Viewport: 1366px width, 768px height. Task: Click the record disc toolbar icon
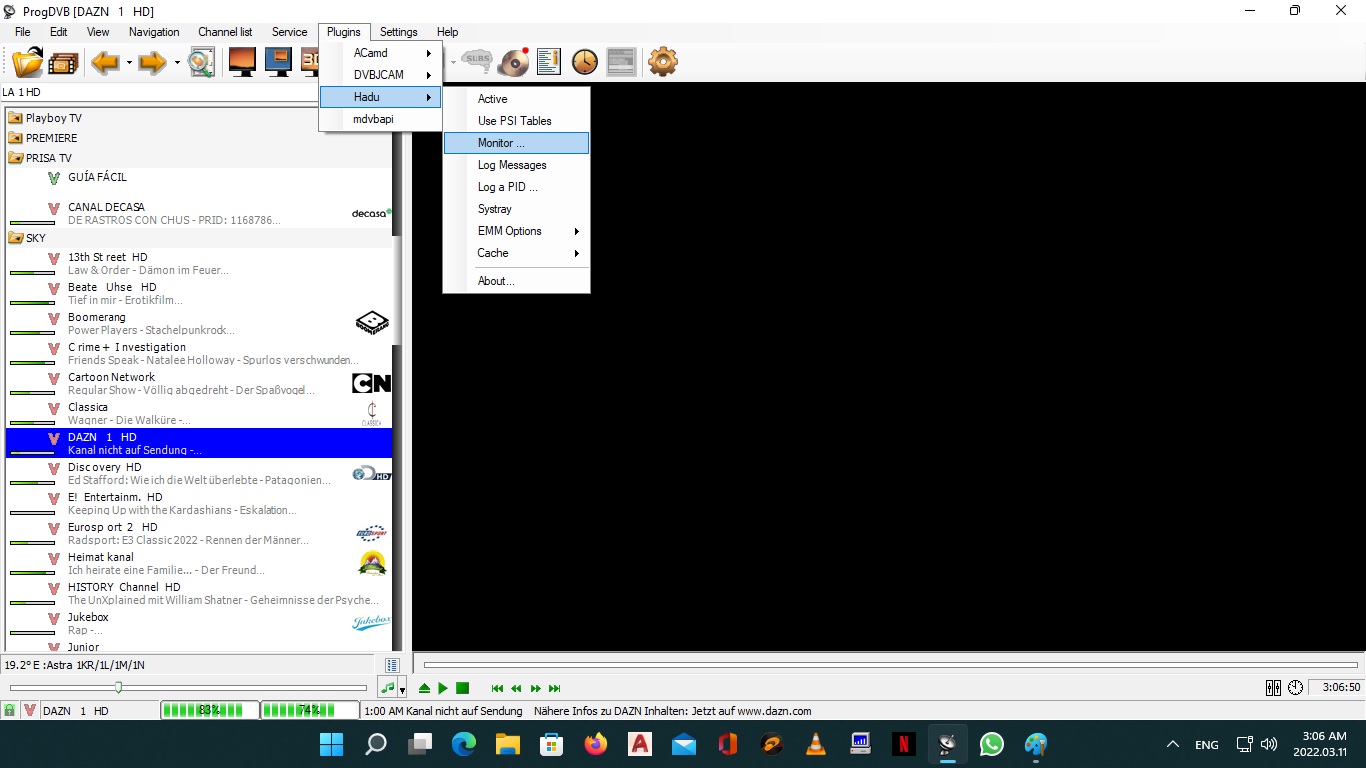[x=513, y=62]
